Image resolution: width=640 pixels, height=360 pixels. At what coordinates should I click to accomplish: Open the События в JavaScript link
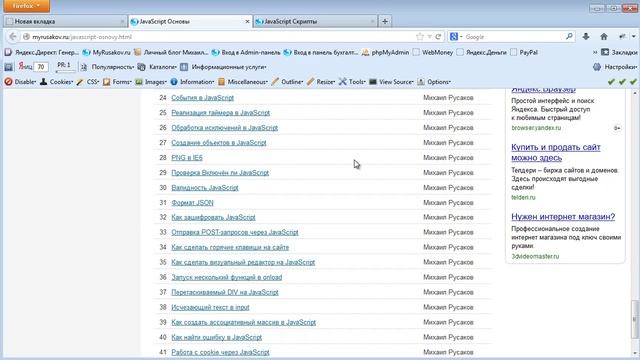[x=202, y=98]
